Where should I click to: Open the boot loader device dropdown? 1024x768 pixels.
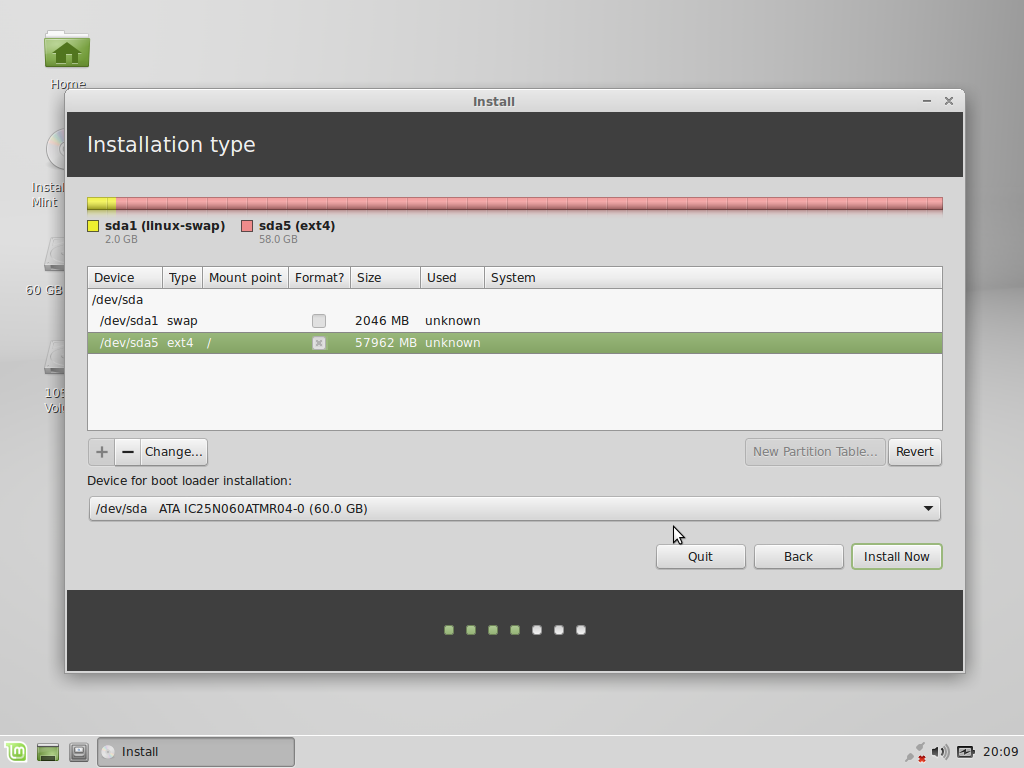(515, 509)
